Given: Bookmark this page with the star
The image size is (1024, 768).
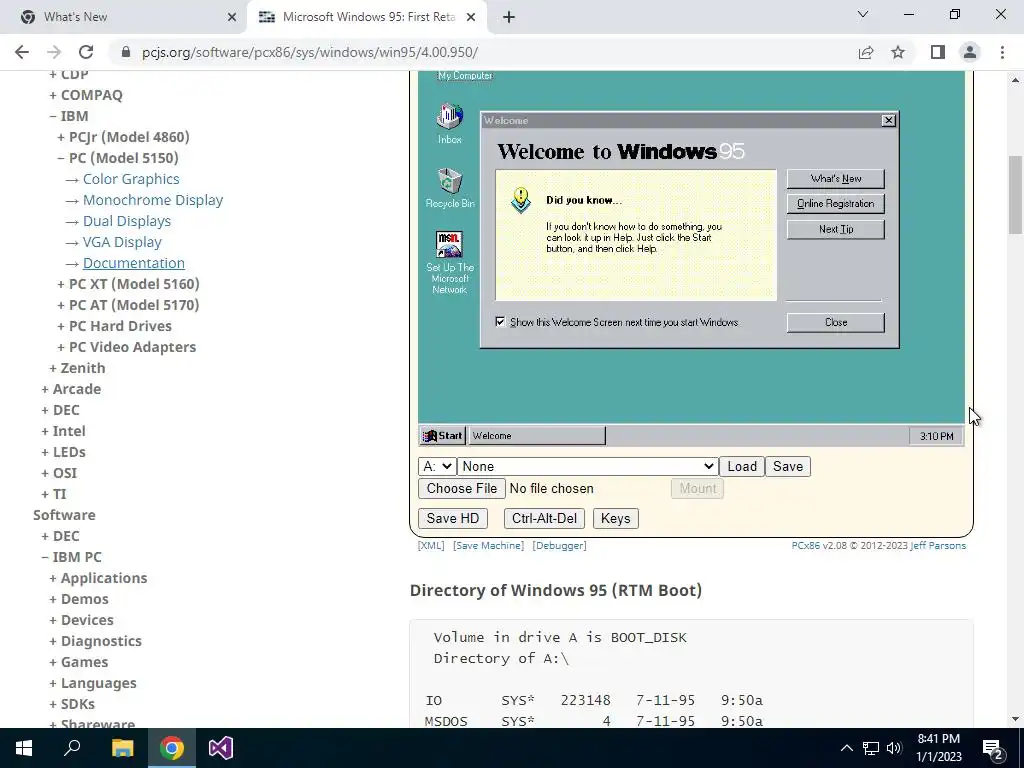Looking at the screenshot, I should tap(898, 52).
